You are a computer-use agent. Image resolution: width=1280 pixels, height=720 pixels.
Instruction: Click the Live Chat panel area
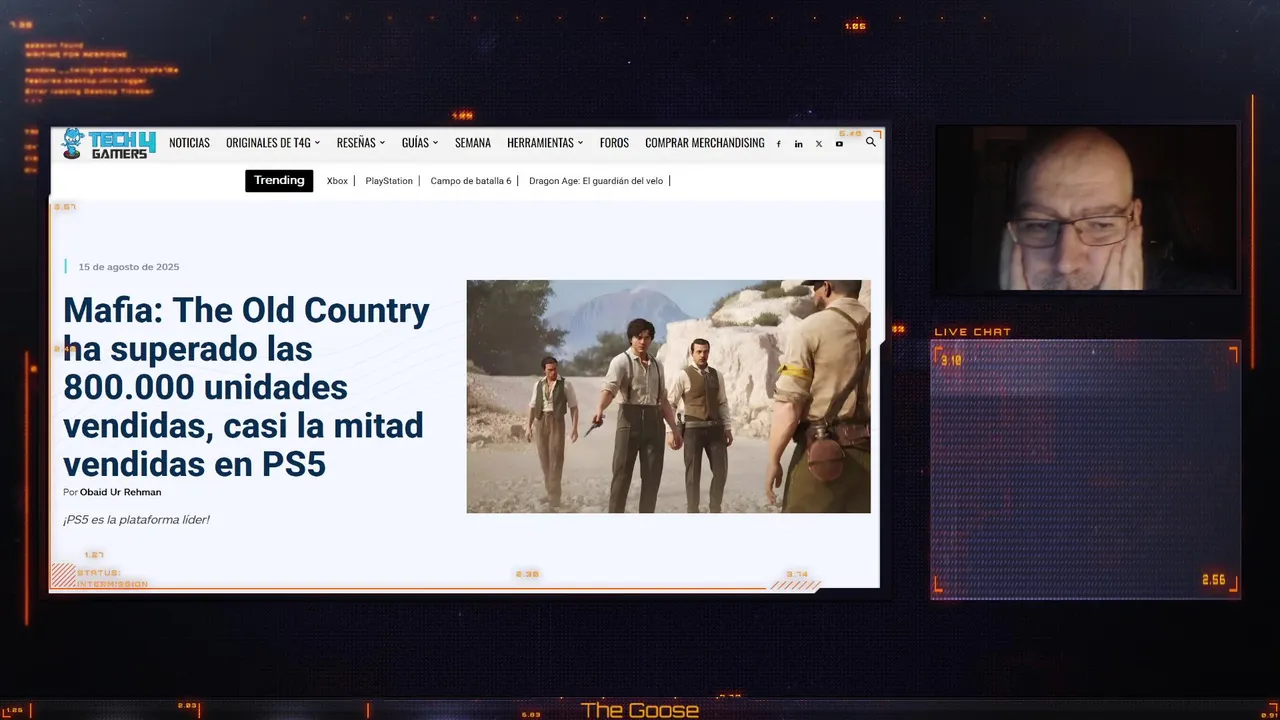point(1086,469)
